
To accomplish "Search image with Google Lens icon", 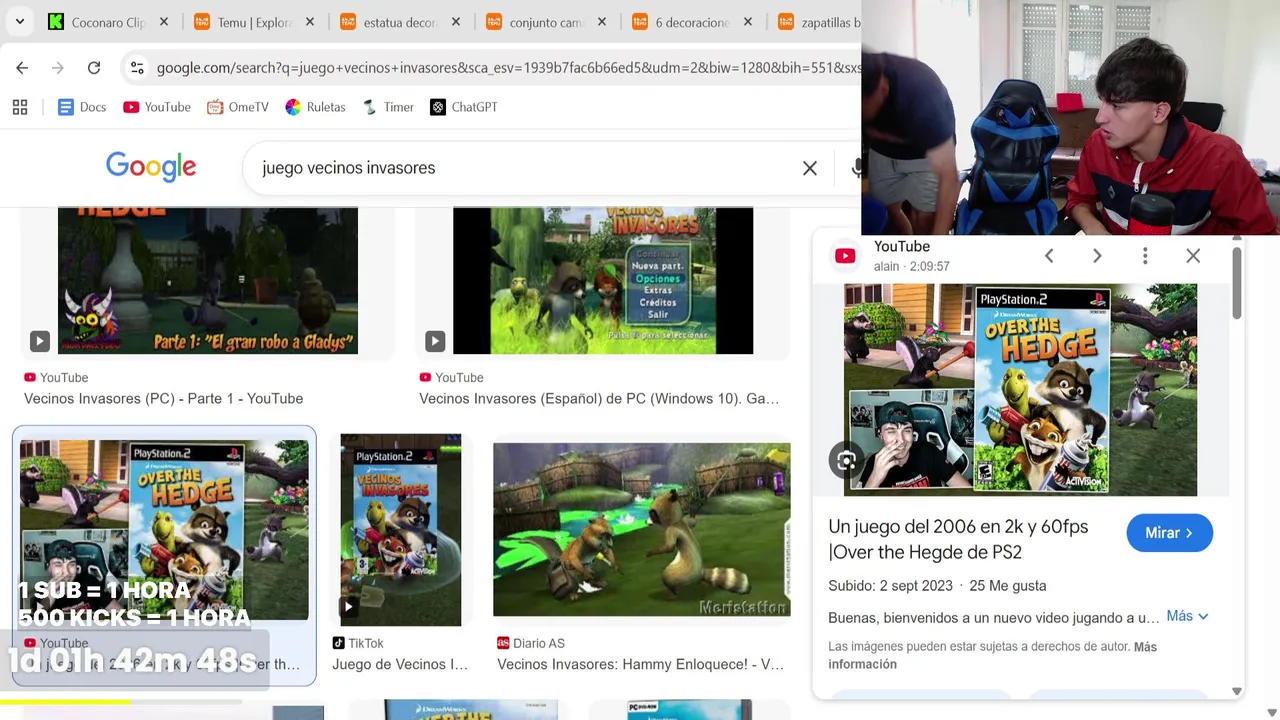I will click(847, 460).
